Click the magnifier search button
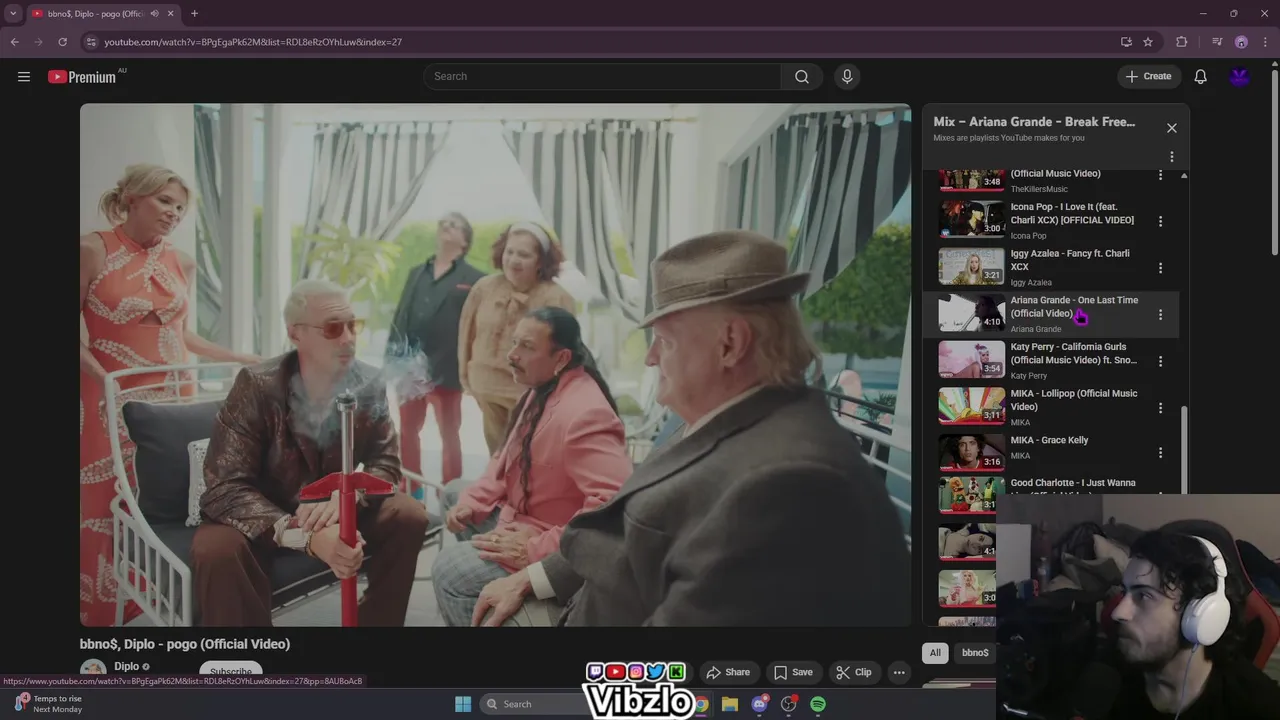Screen dimensions: 1280x720 pos(802,77)
